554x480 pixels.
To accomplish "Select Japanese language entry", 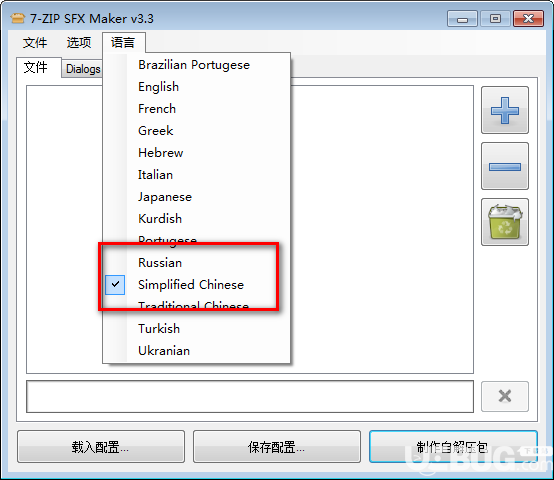I will 196,196.
